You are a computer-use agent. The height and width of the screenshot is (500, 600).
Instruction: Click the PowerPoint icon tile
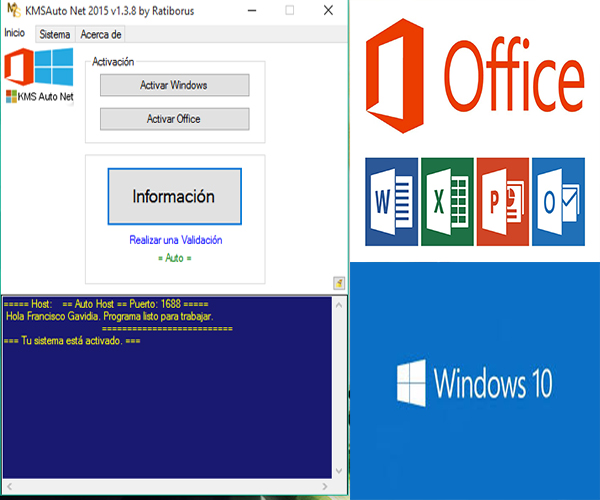point(503,202)
